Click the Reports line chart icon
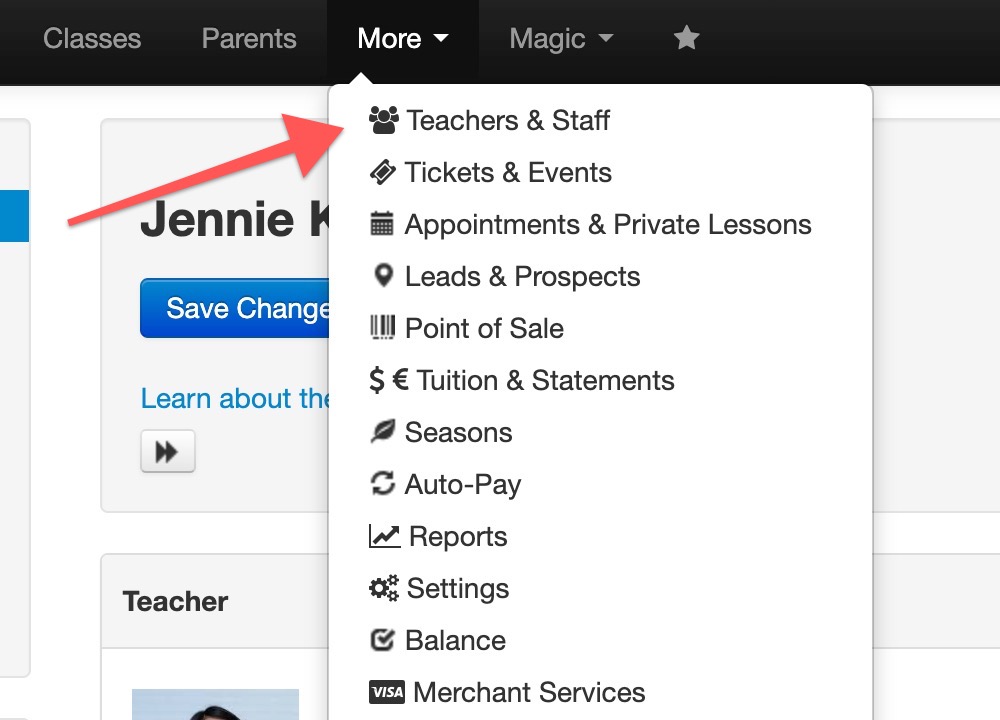Image resolution: width=1000 pixels, height=720 pixels. pos(385,536)
